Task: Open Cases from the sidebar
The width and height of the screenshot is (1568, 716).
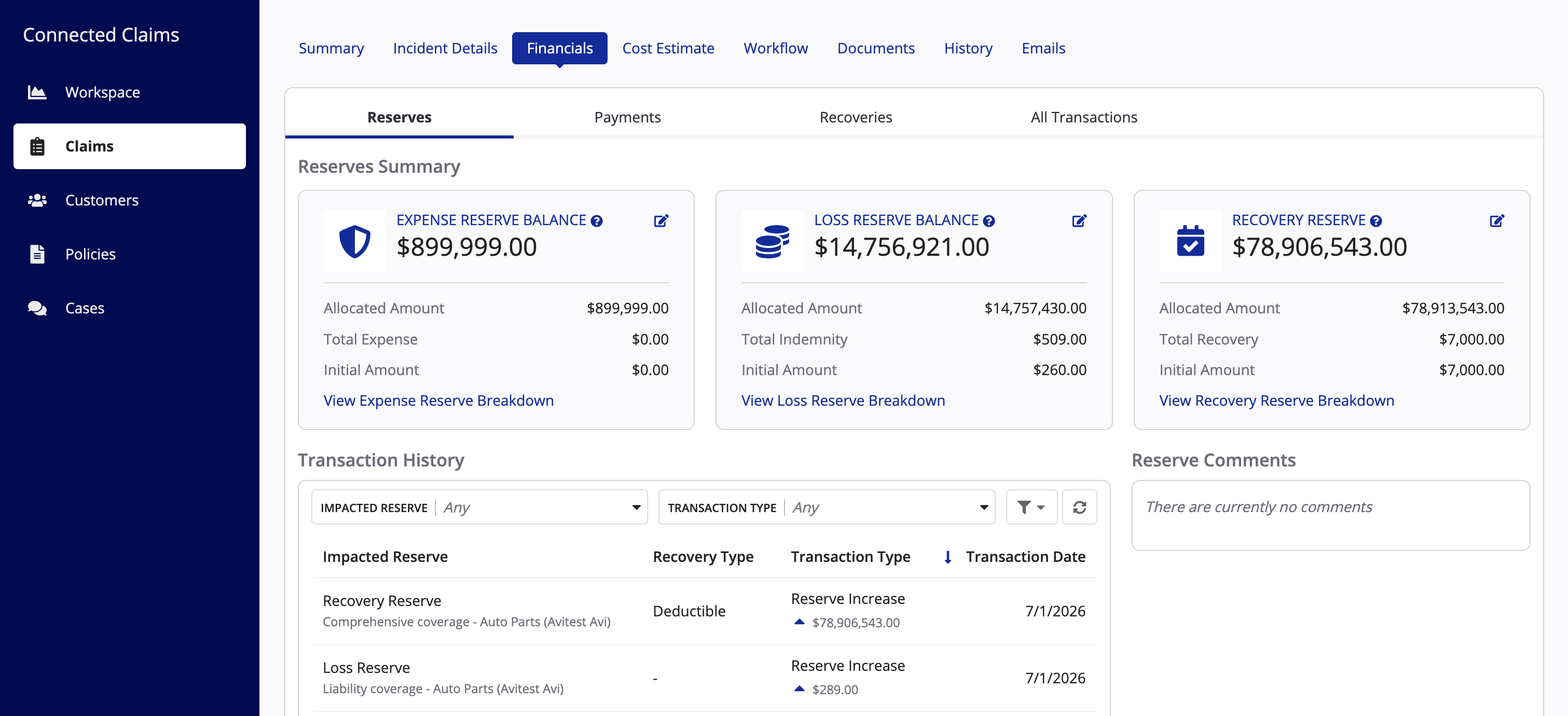Action: (x=130, y=308)
